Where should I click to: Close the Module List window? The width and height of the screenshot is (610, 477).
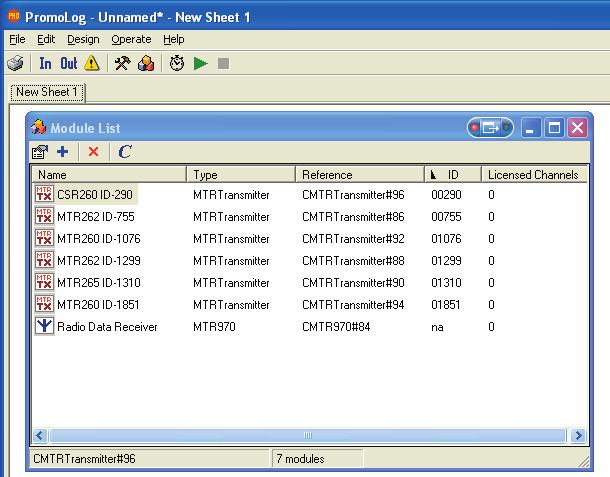tap(577, 128)
